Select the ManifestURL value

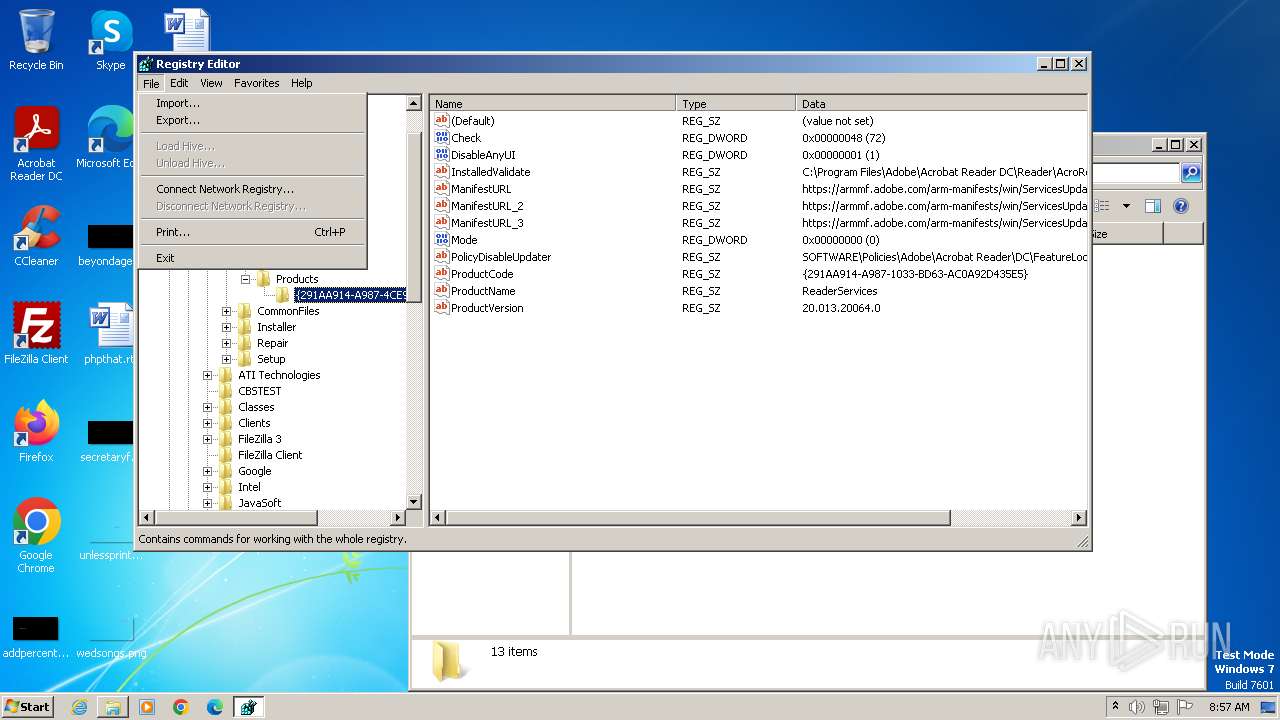click(x=481, y=189)
